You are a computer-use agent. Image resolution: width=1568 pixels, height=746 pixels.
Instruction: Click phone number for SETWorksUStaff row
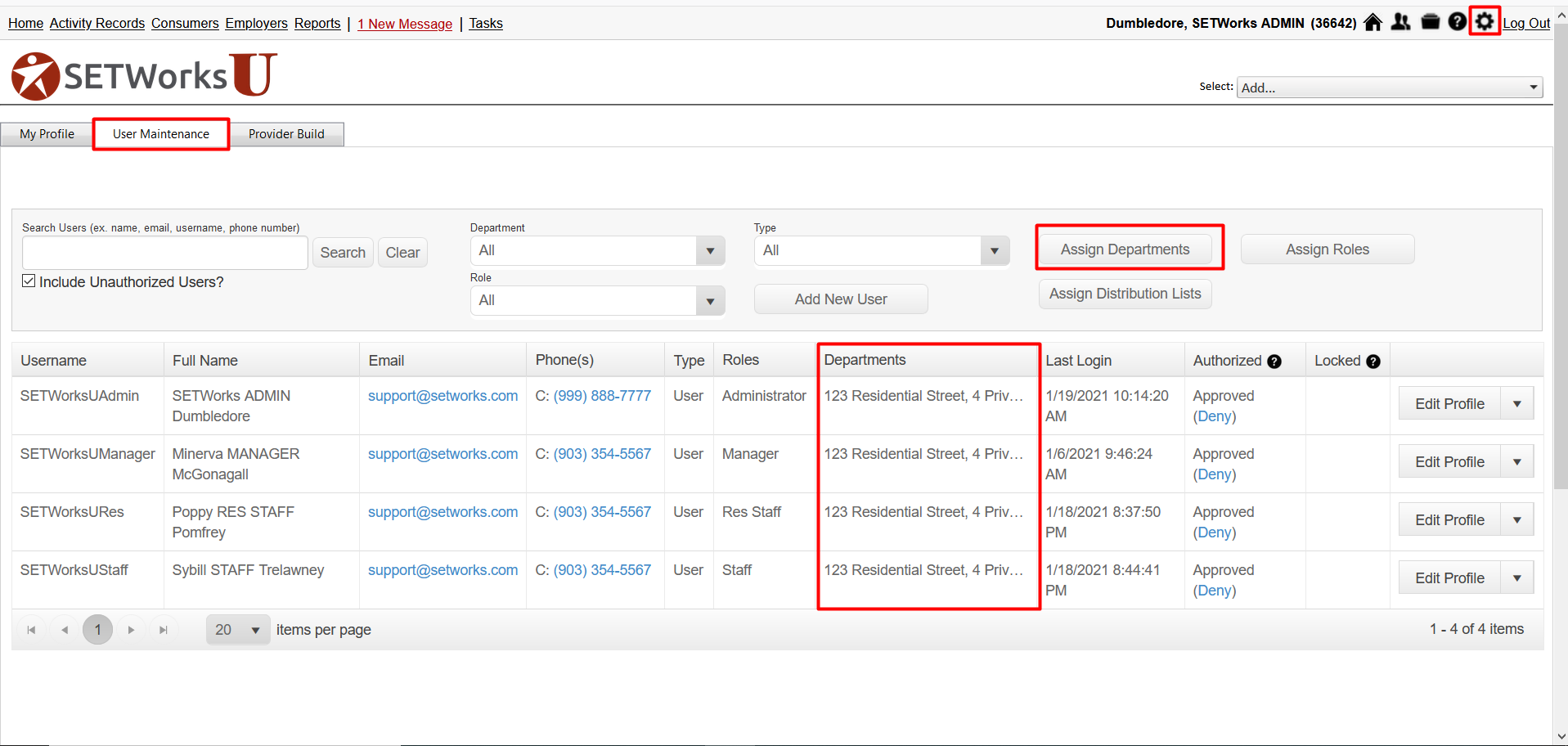pyautogui.click(x=602, y=570)
